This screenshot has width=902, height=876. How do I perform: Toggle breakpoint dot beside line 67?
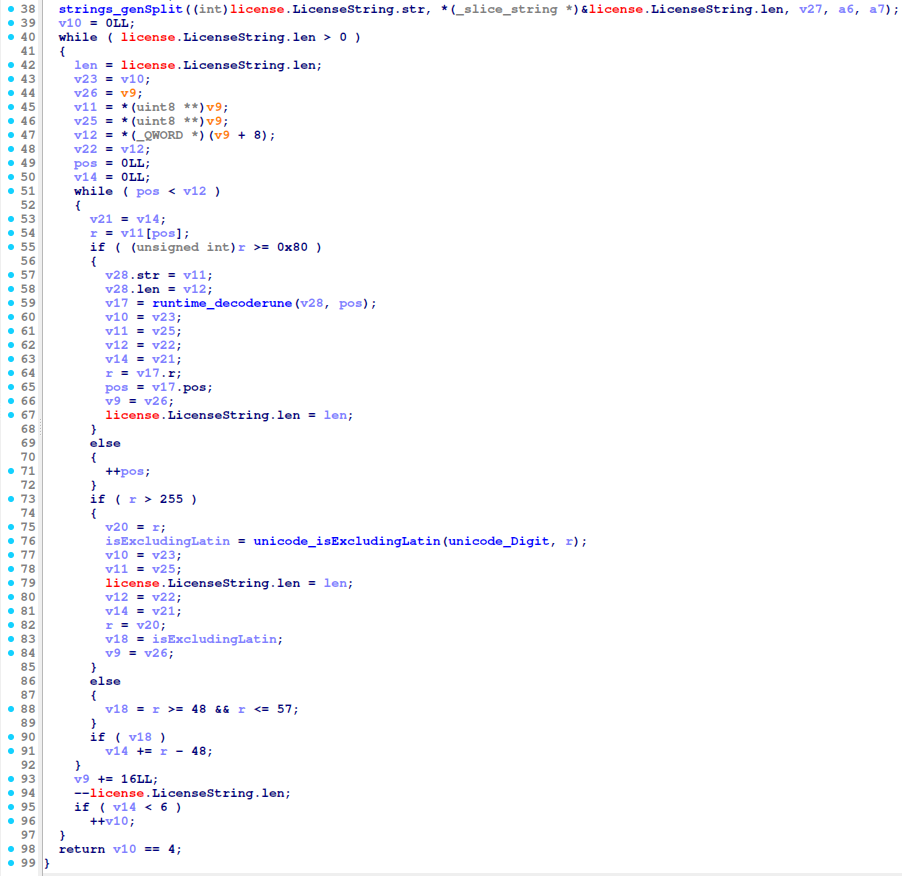pyautogui.click(x=10, y=415)
